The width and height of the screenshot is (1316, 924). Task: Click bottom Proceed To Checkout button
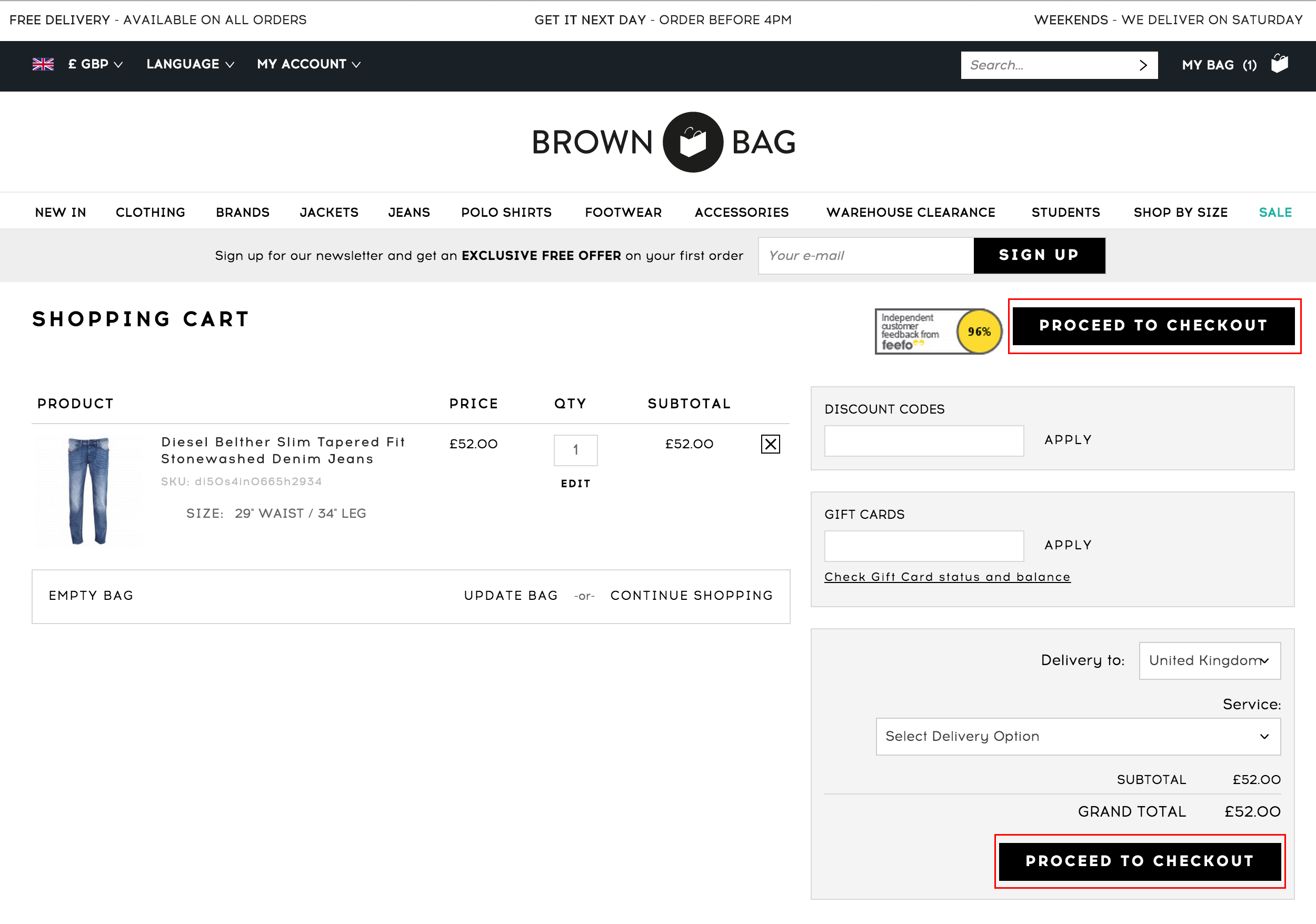point(1140,861)
